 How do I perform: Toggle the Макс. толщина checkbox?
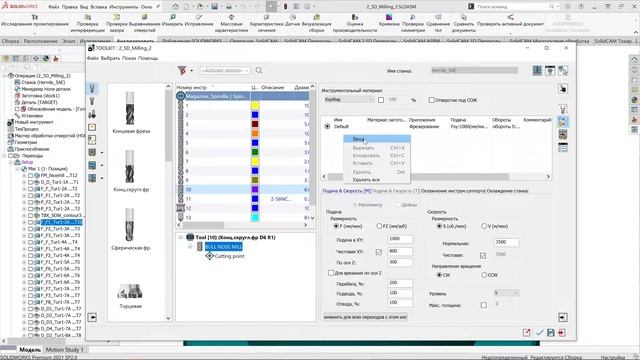coord(484,305)
